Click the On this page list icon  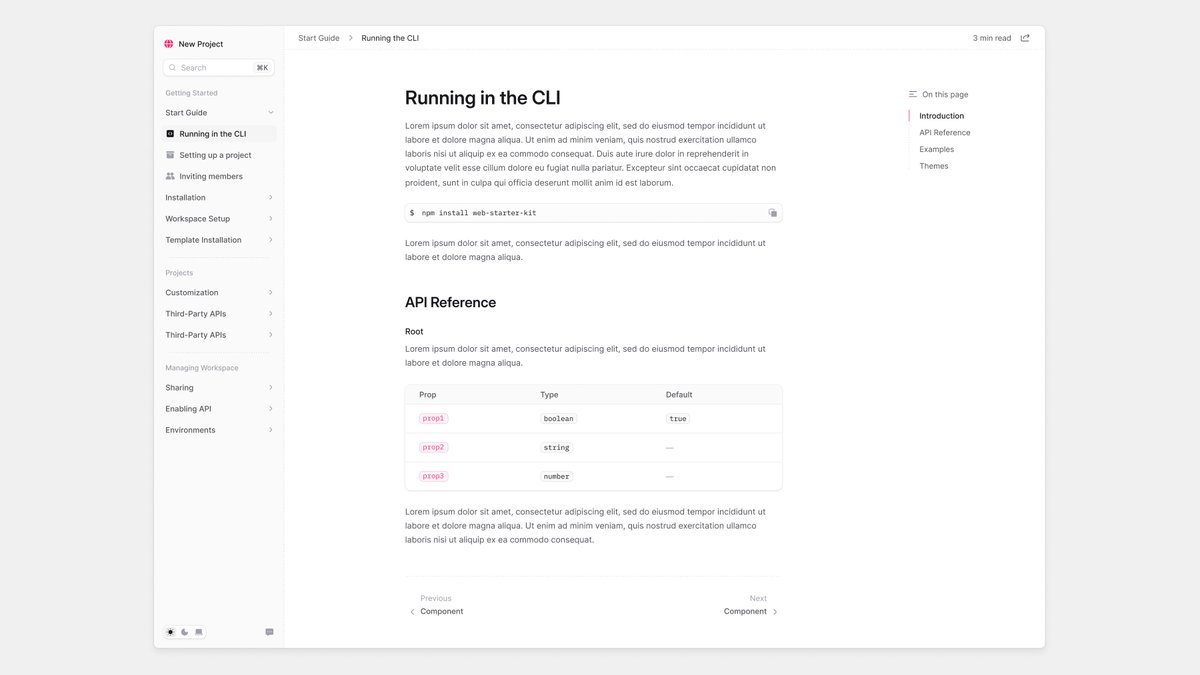913,93
